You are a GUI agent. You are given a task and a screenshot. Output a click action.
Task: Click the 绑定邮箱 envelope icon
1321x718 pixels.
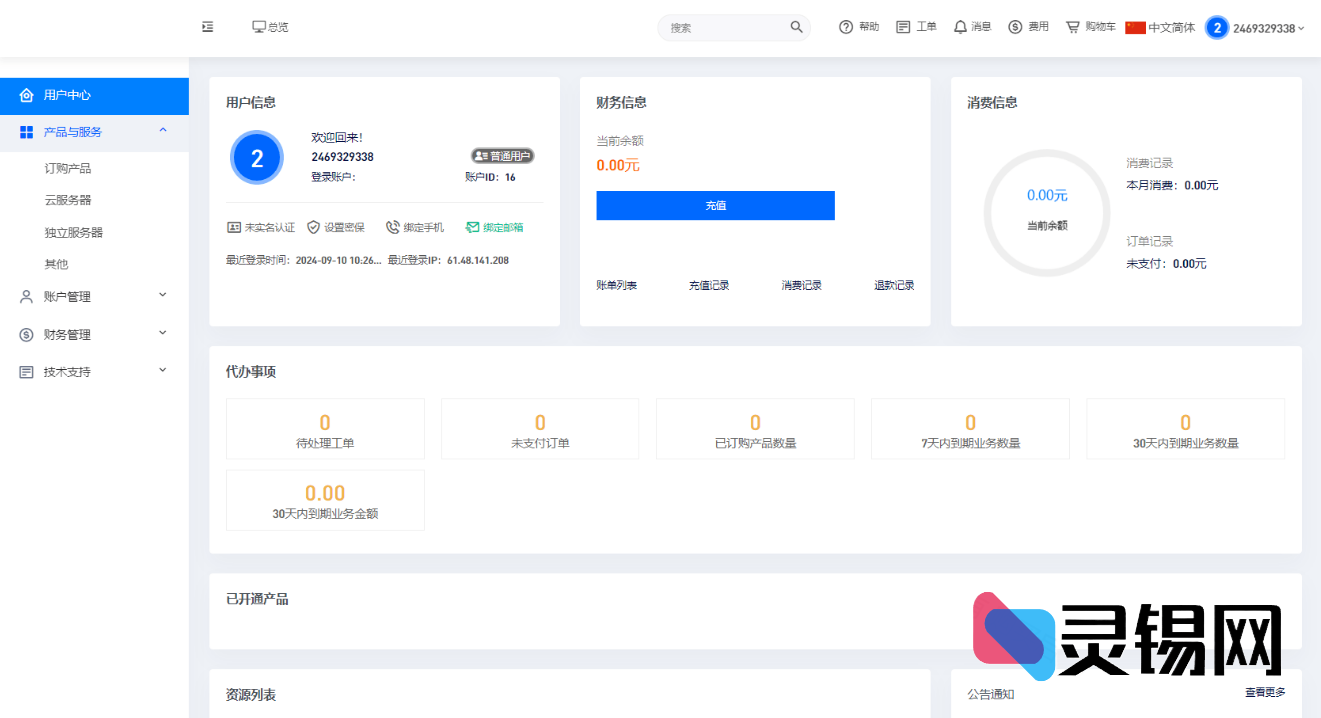pos(473,227)
